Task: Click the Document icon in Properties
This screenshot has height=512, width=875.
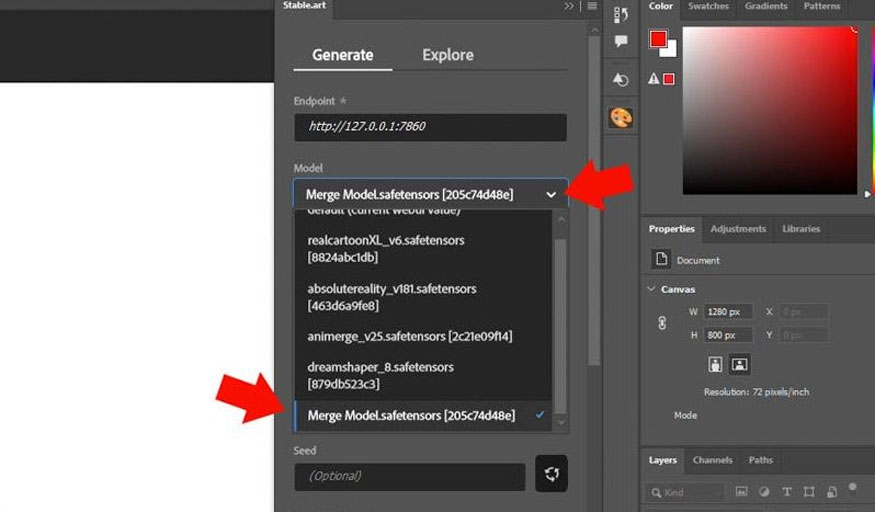Action: pos(661,259)
